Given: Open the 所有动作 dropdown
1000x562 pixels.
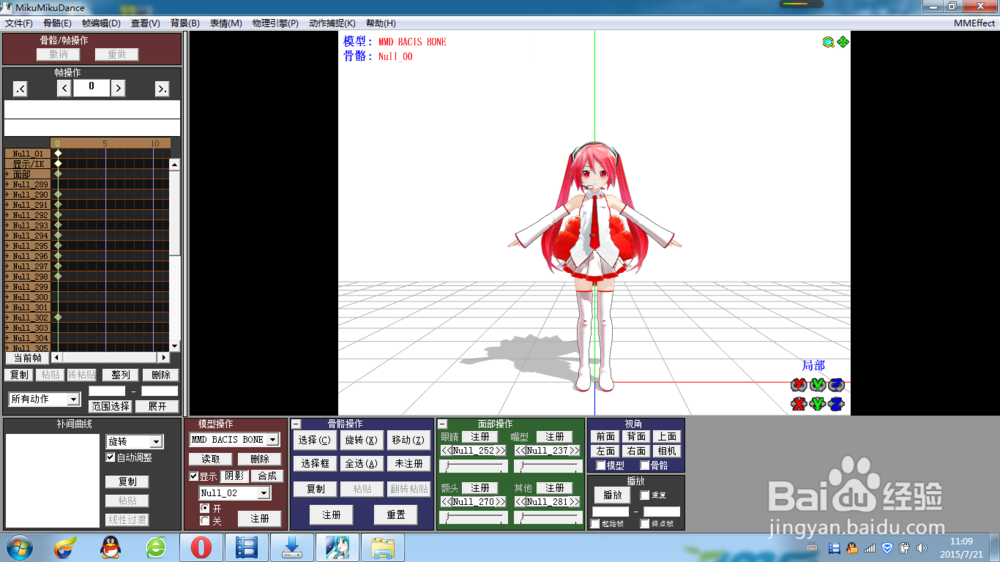Looking at the screenshot, I should [x=73, y=399].
